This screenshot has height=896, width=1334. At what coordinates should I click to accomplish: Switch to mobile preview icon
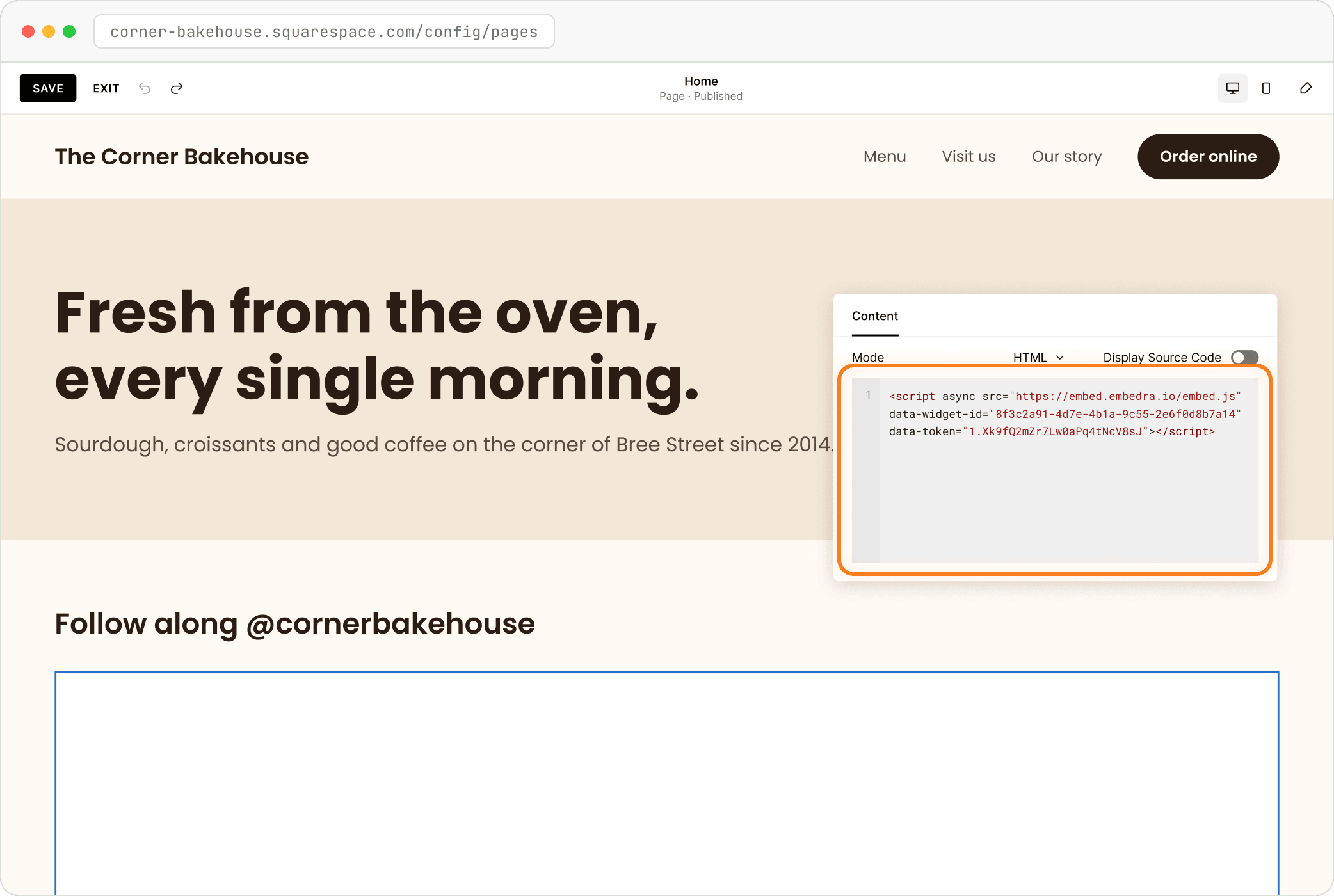click(x=1266, y=88)
